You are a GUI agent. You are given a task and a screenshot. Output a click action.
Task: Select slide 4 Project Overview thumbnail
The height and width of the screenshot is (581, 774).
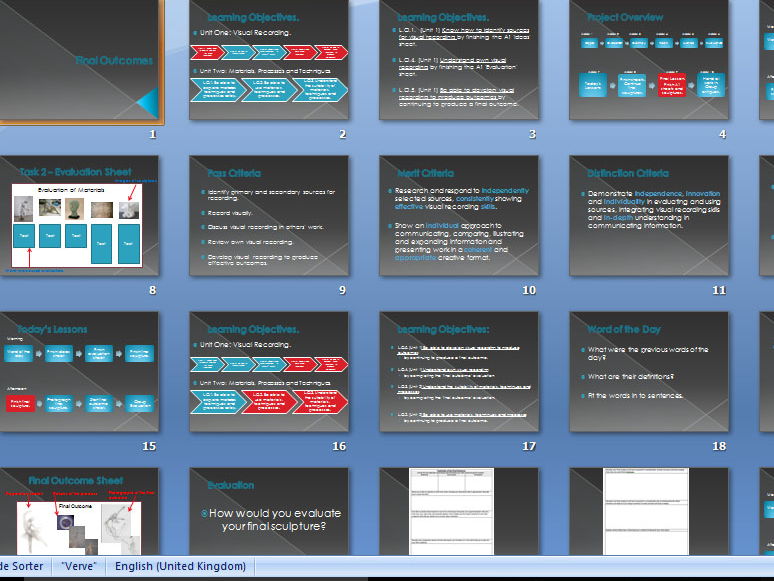[649, 59]
